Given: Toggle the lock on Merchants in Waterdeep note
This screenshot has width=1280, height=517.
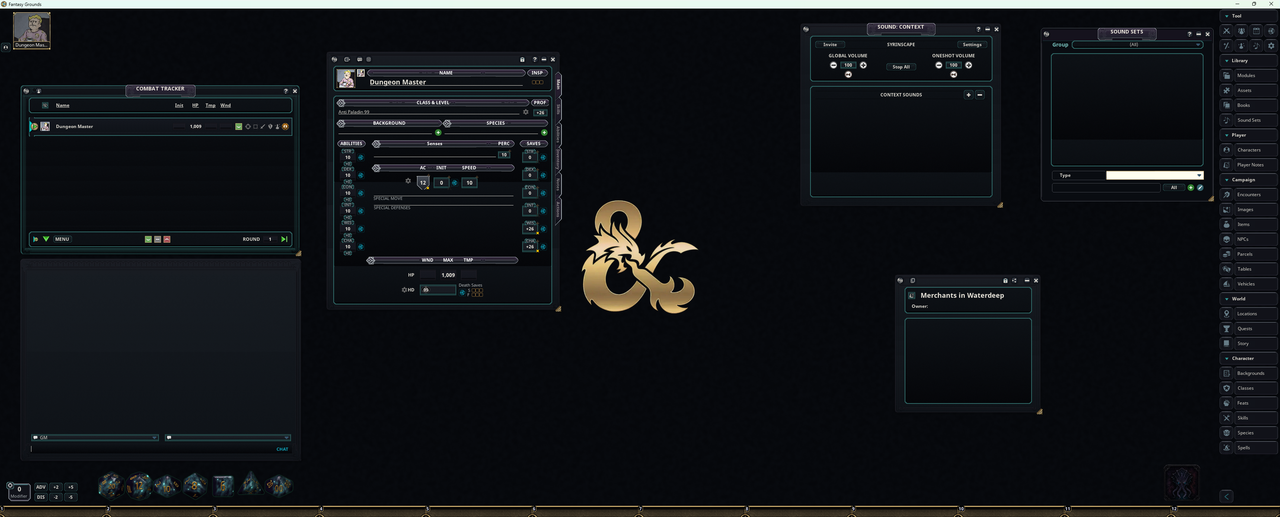Looking at the screenshot, I should (1005, 281).
